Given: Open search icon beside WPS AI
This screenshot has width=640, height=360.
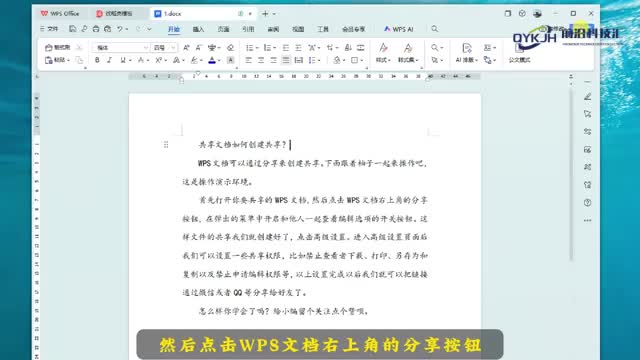Looking at the screenshot, I should 435,29.
